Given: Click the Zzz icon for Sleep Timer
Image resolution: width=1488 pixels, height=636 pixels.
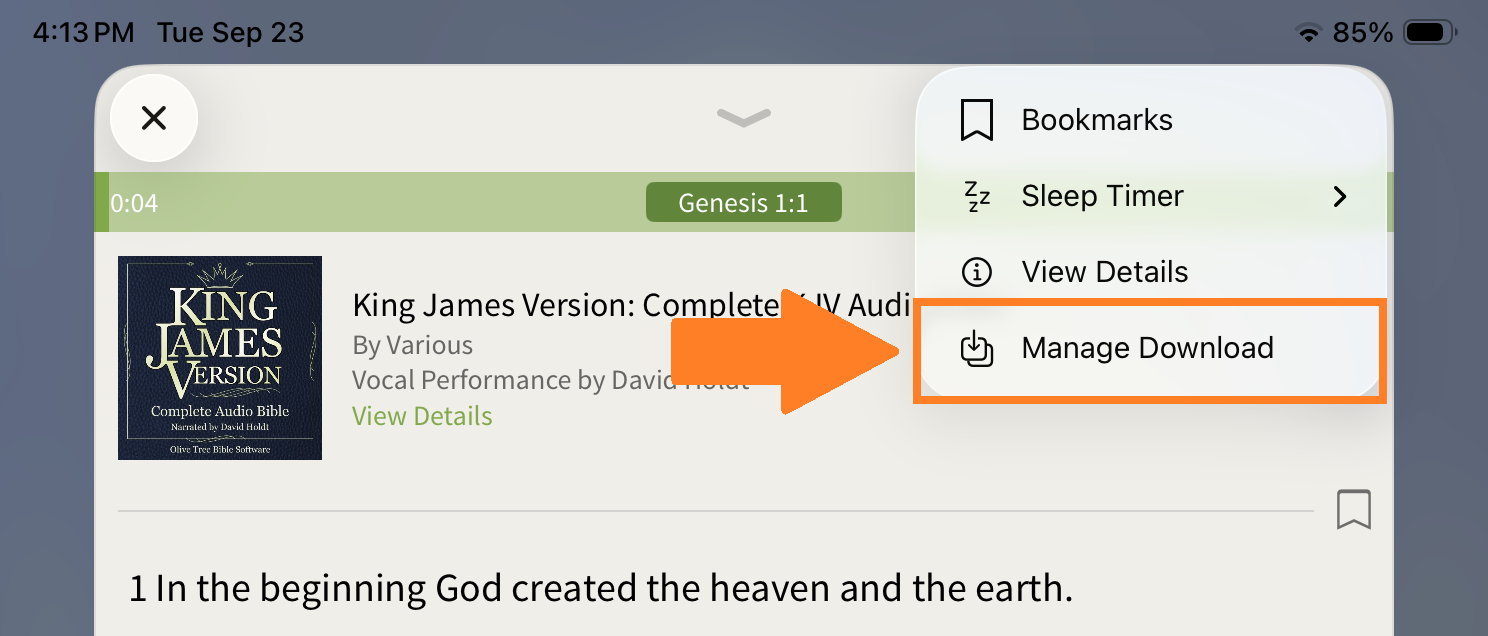Looking at the screenshot, I should coord(976,197).
